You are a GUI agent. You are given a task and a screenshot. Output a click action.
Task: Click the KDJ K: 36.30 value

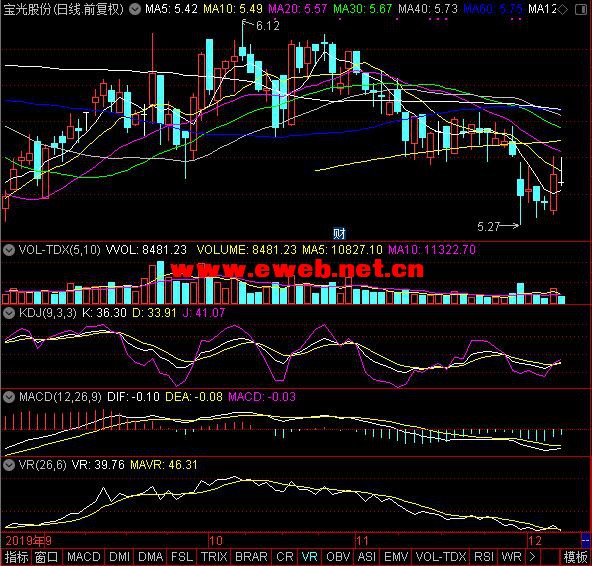(104, 313)
